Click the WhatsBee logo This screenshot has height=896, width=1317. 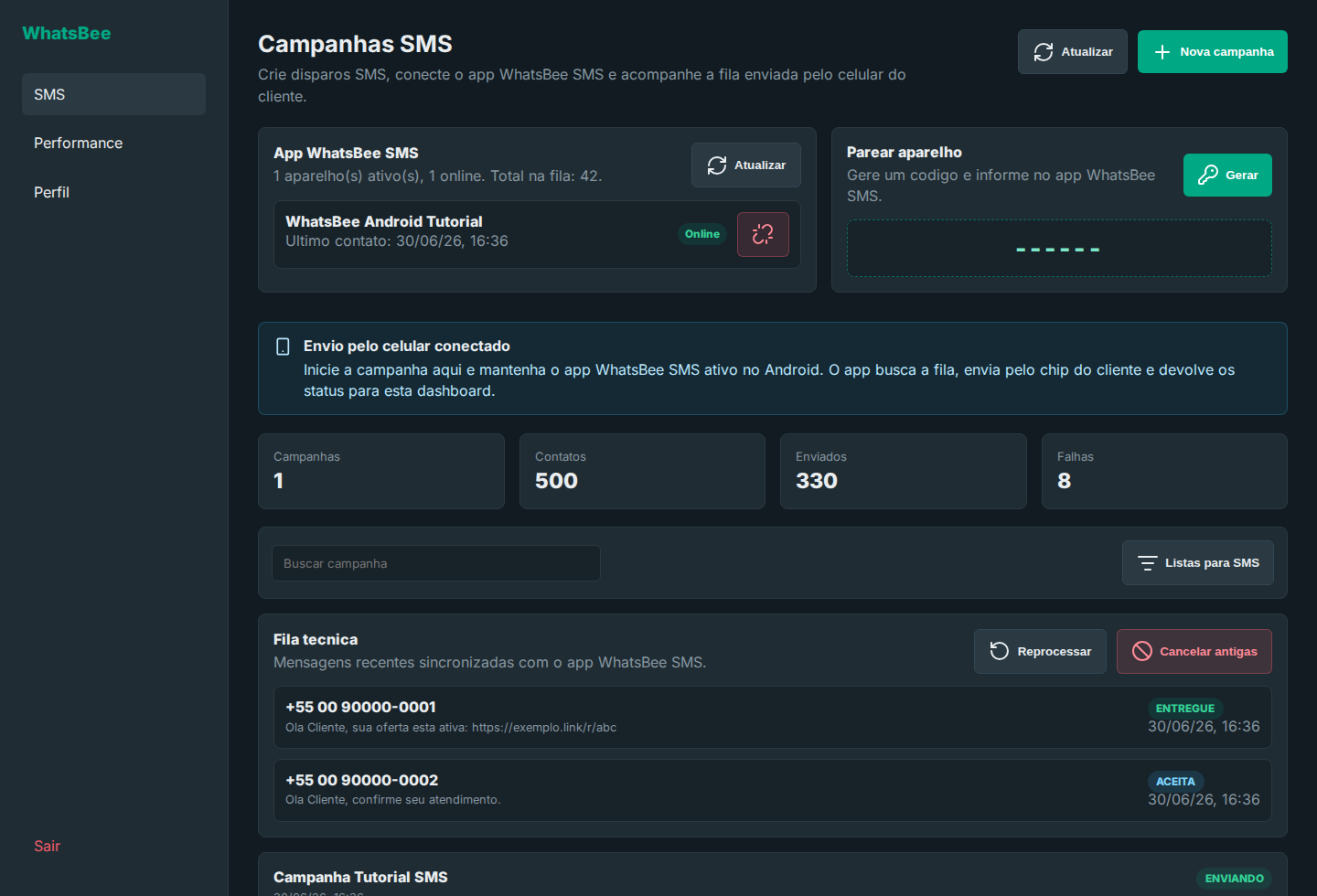click(67, 34)
